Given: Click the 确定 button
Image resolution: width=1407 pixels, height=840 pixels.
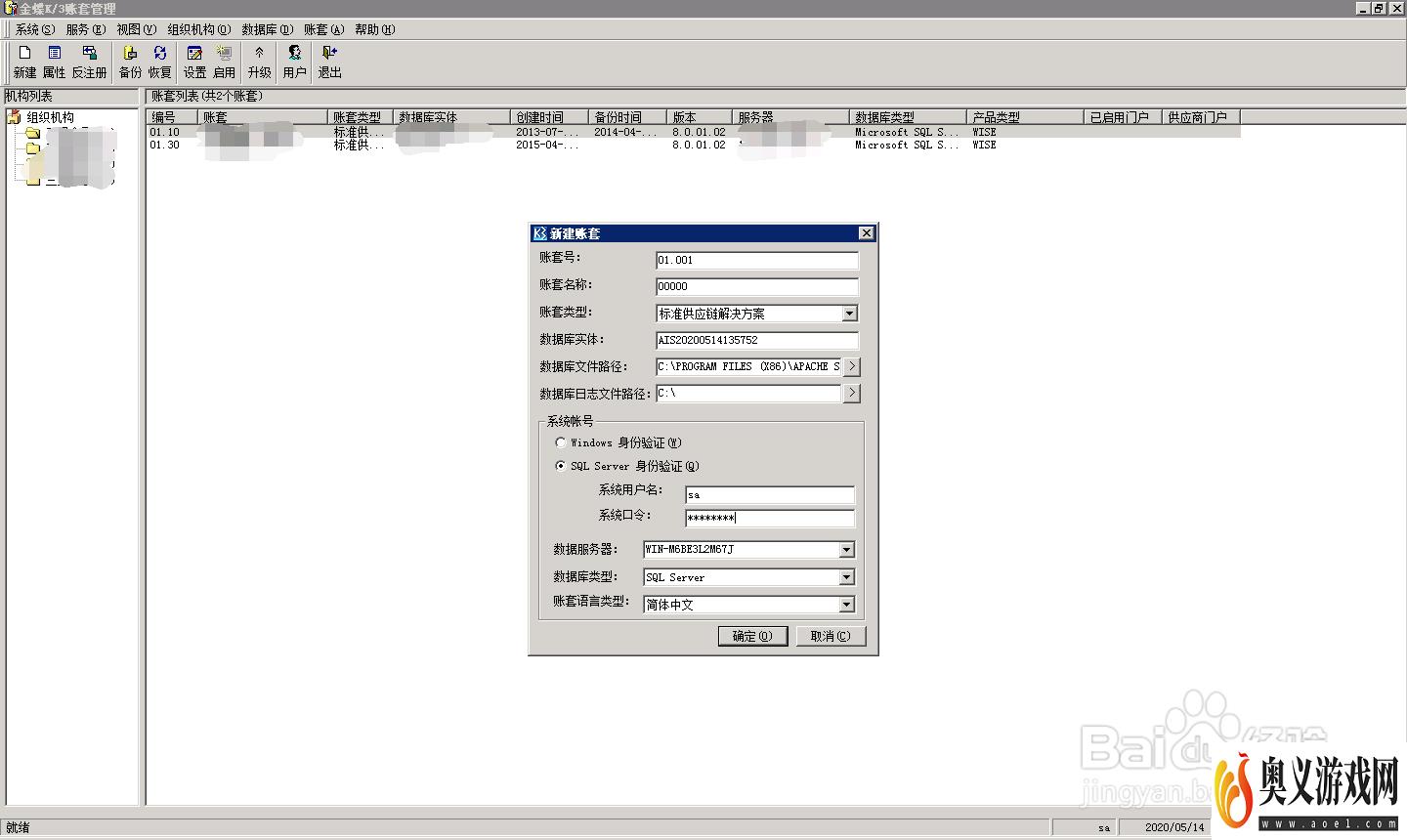Looking at the screenshot, I should click(752, 636).
